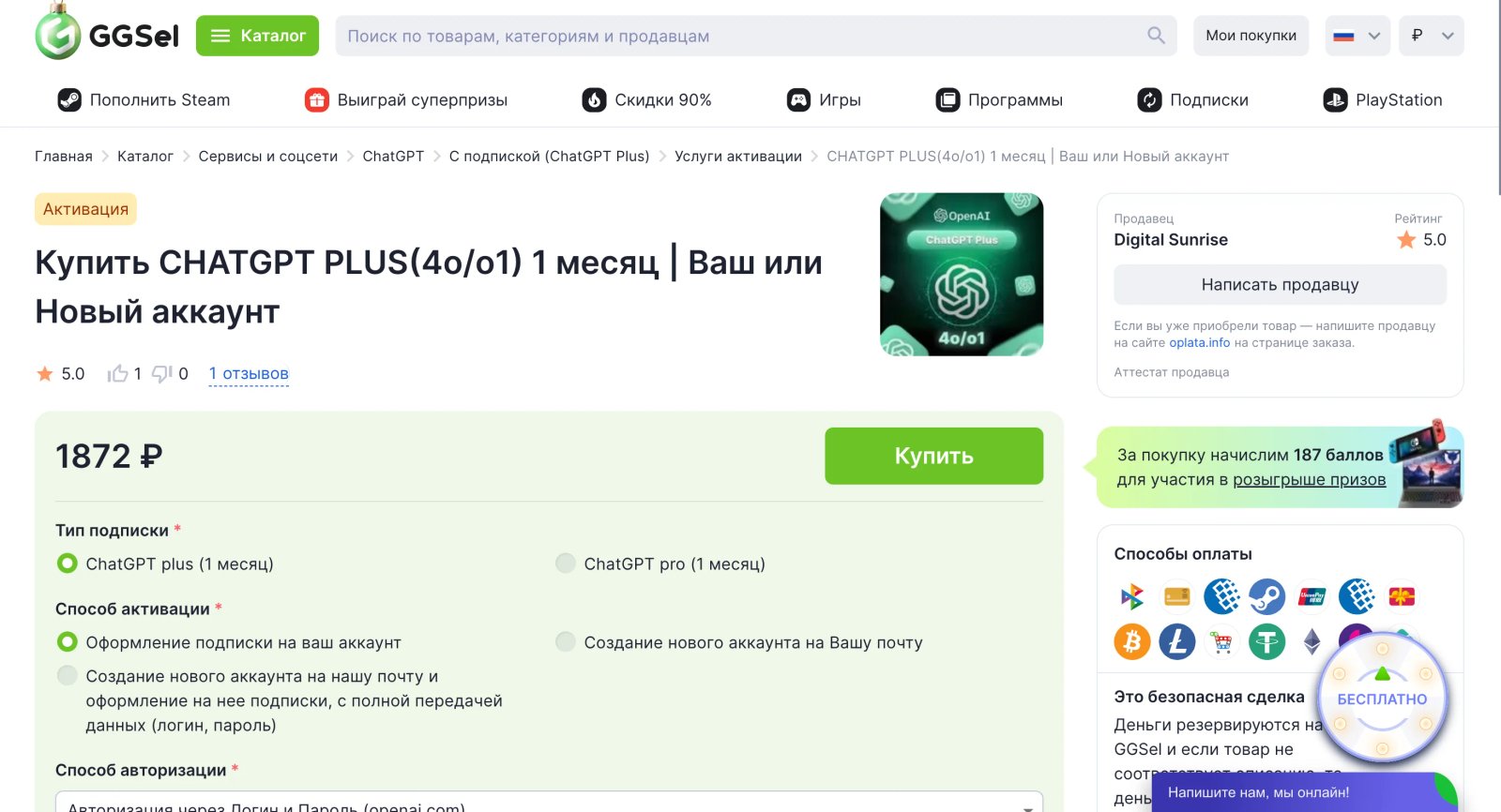Open Скидки 90% section
Viewport: 1501px width, 812px height.
646,100
